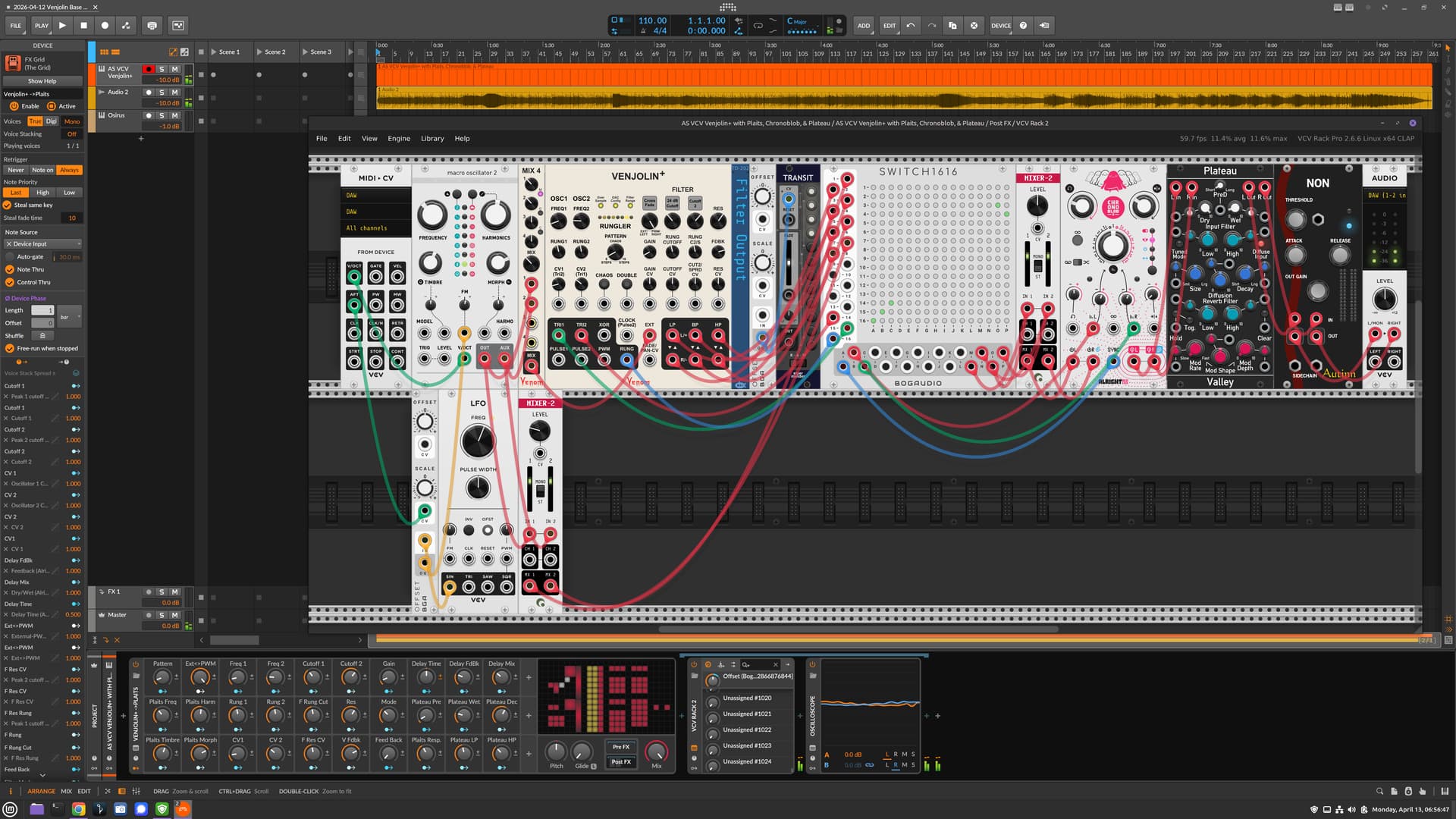Open the ADD dropdown button
The width and height of the screenshot is (1456, 819).
coord(863,25)
